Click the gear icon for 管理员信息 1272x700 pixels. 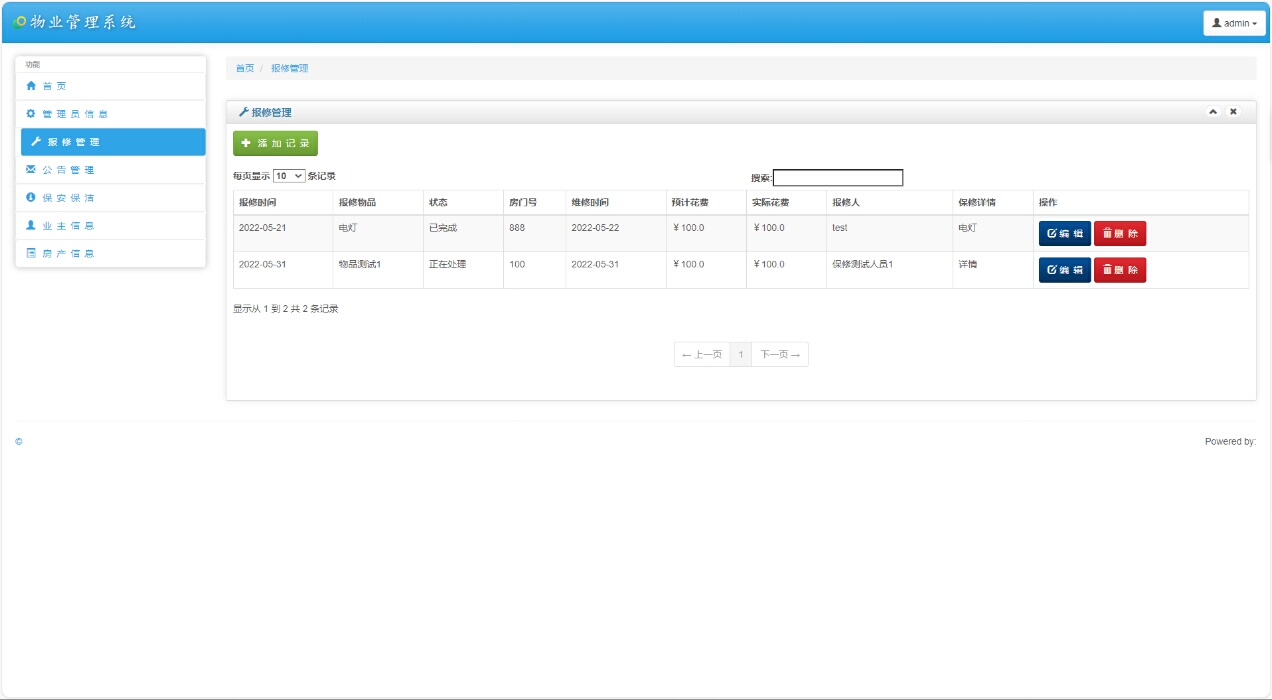(31, 114)
